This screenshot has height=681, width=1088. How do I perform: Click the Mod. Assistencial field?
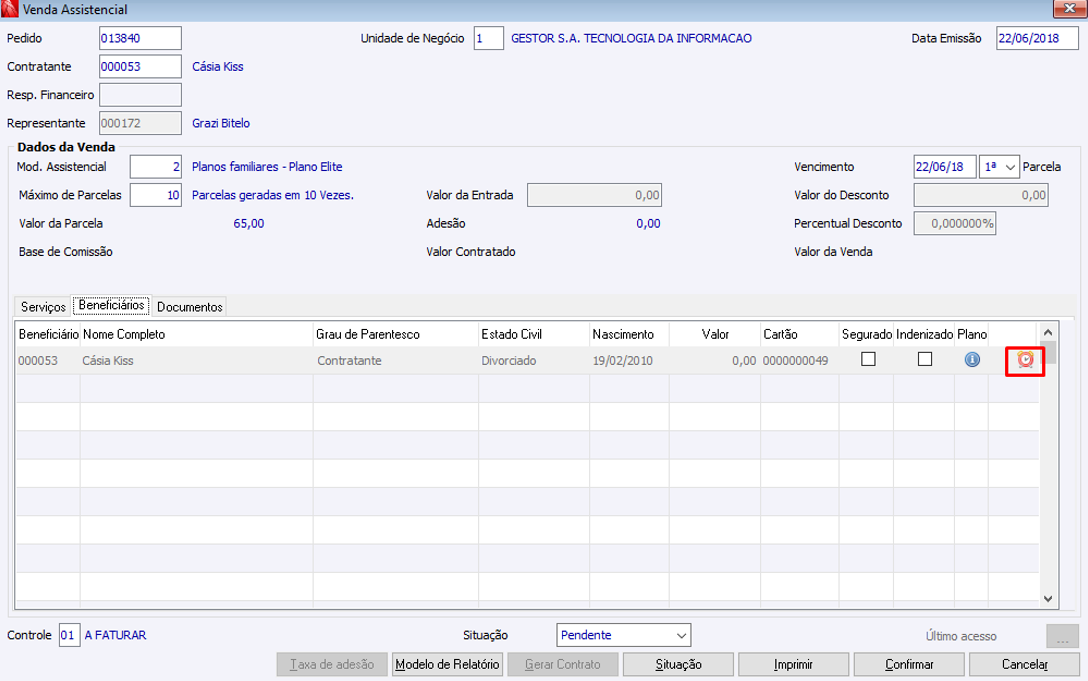pos(155,167)
